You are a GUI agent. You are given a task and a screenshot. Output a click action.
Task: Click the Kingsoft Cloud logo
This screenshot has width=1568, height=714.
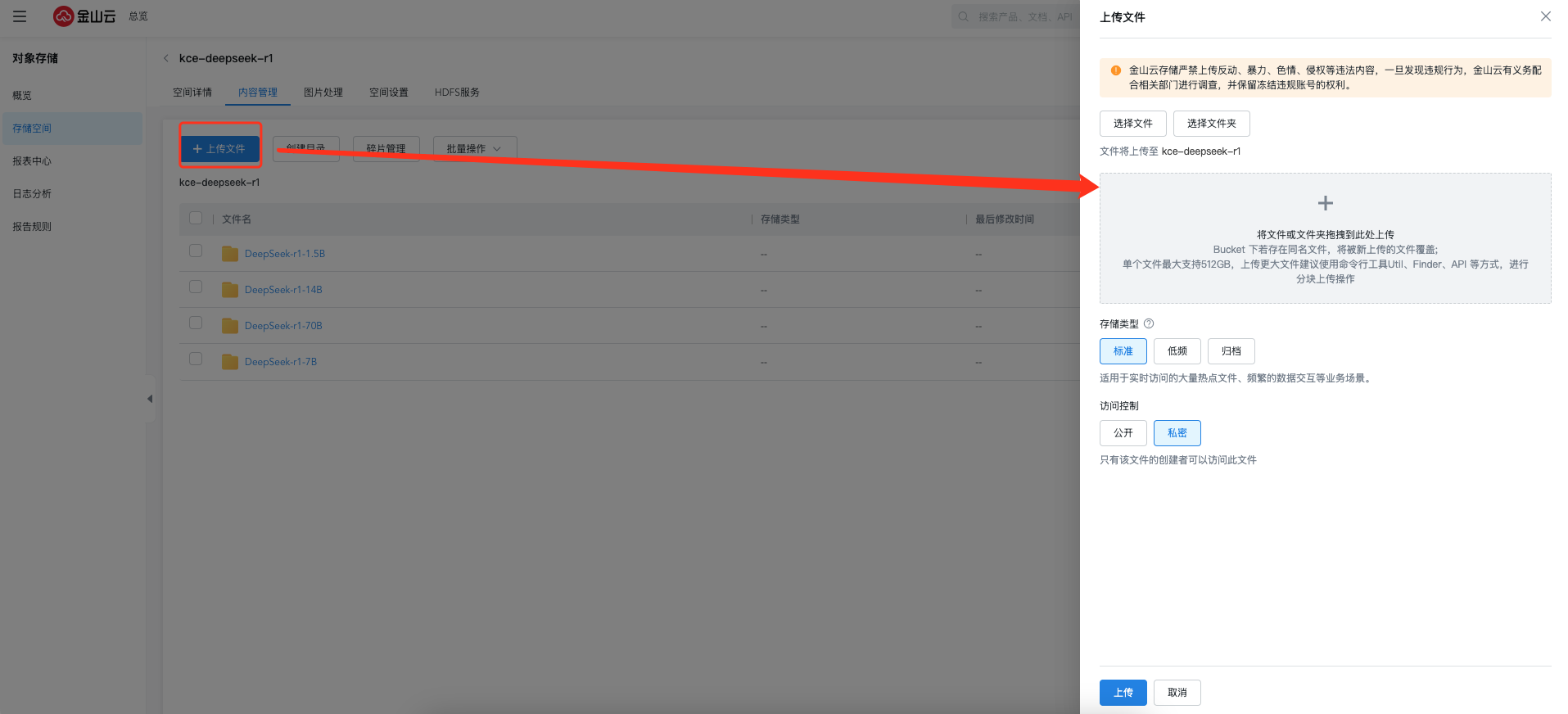point(84,16)
